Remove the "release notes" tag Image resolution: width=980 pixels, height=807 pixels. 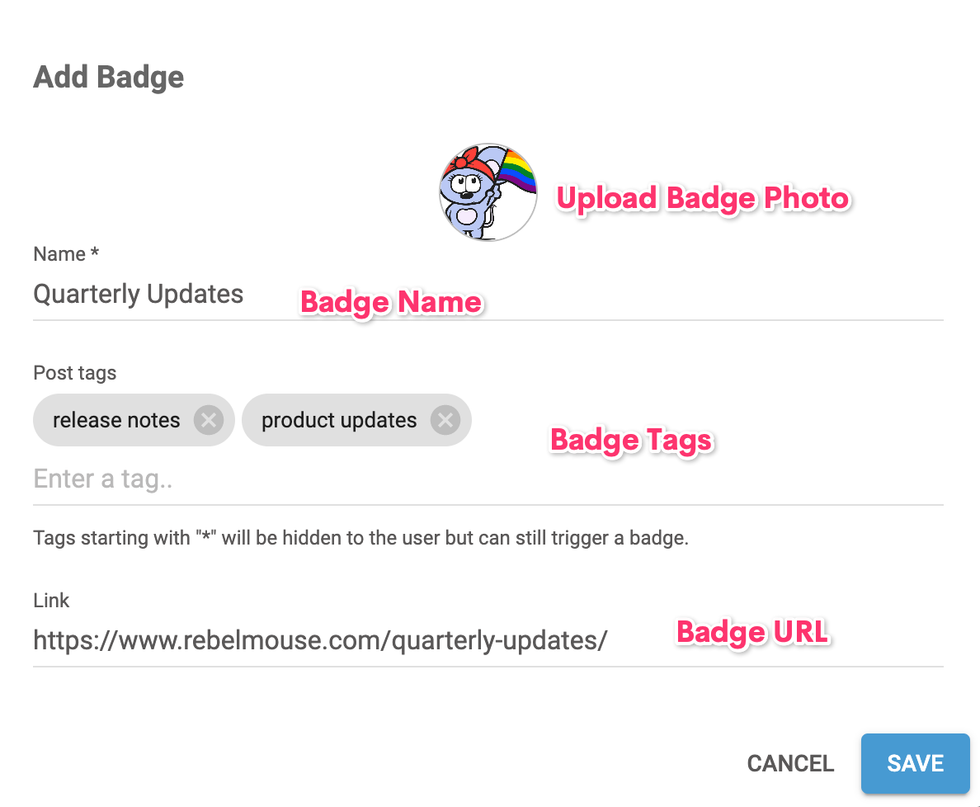pyautogui.click(x=208, y=420)
